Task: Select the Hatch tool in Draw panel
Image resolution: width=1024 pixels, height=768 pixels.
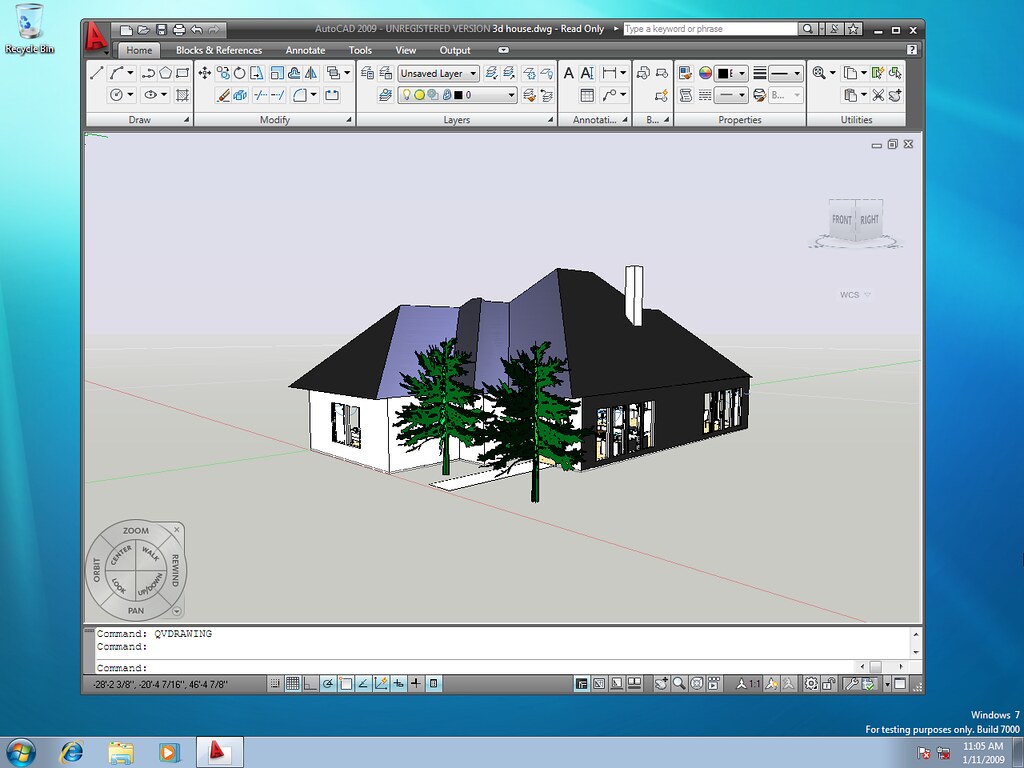Action: (182, 95)
